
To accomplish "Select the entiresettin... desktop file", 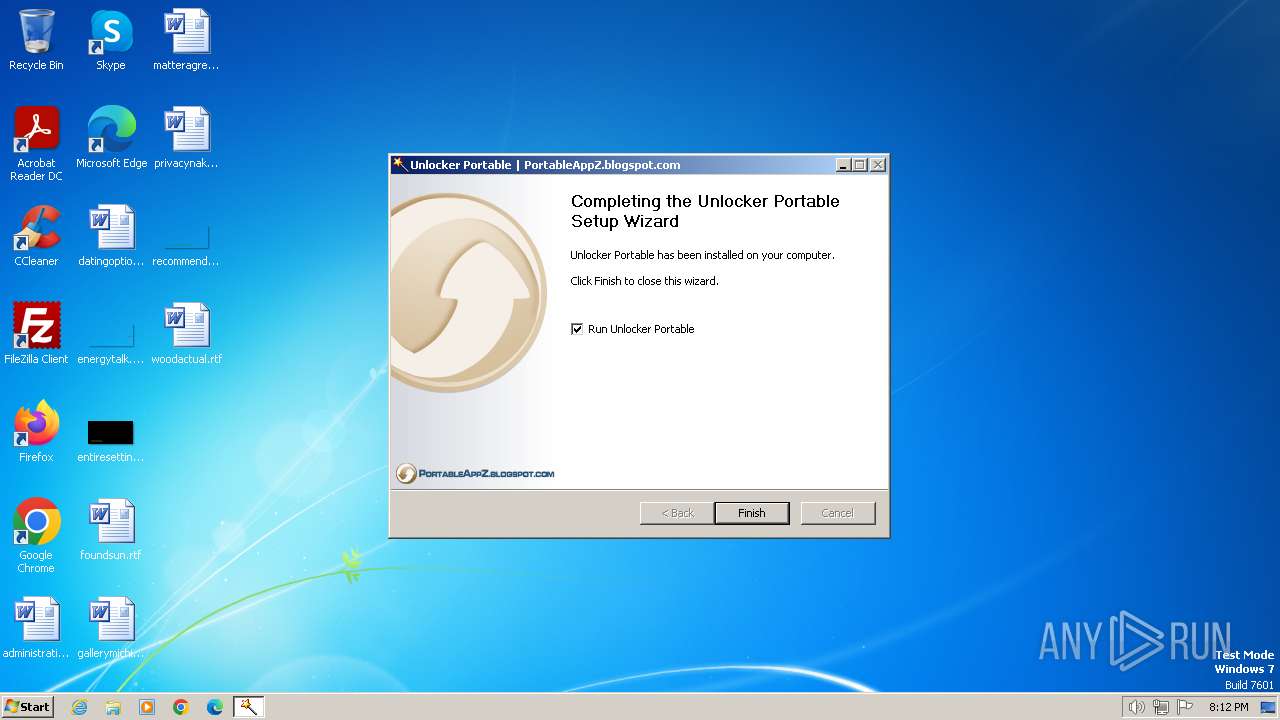I will click(111, 440).
